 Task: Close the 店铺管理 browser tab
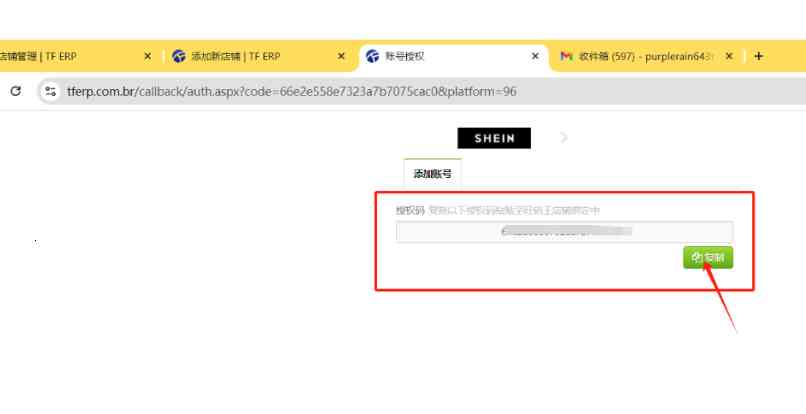coord(148,56)
